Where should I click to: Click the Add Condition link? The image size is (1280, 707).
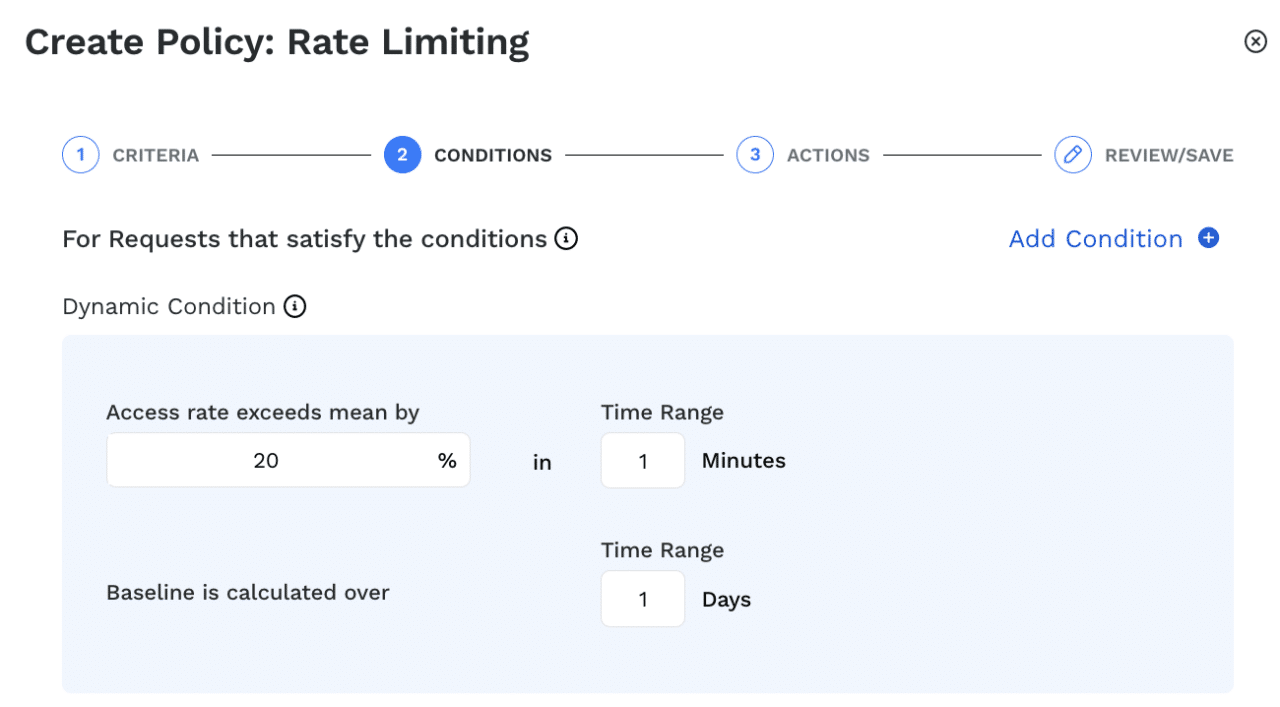click(x=1096, y=238)
